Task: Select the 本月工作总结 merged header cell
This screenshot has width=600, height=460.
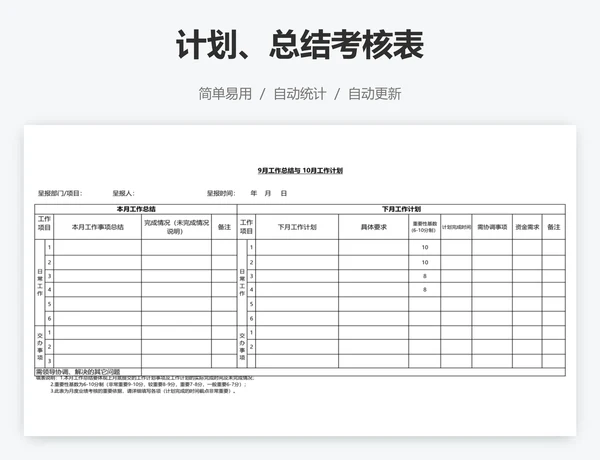Action: pos(136,209)
